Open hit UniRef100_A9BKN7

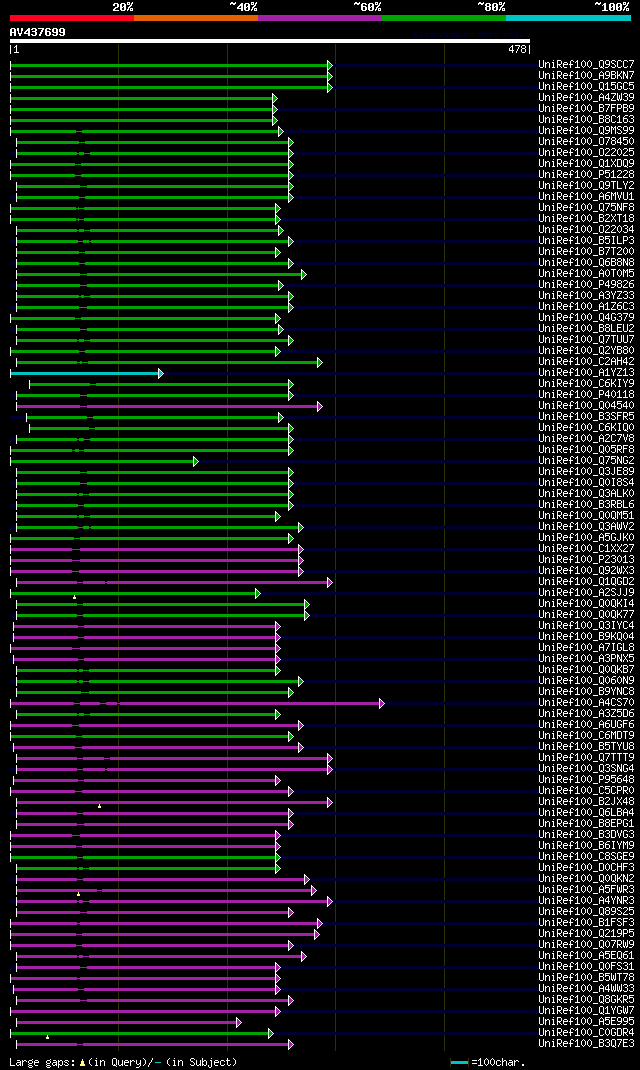click(586, 76)
